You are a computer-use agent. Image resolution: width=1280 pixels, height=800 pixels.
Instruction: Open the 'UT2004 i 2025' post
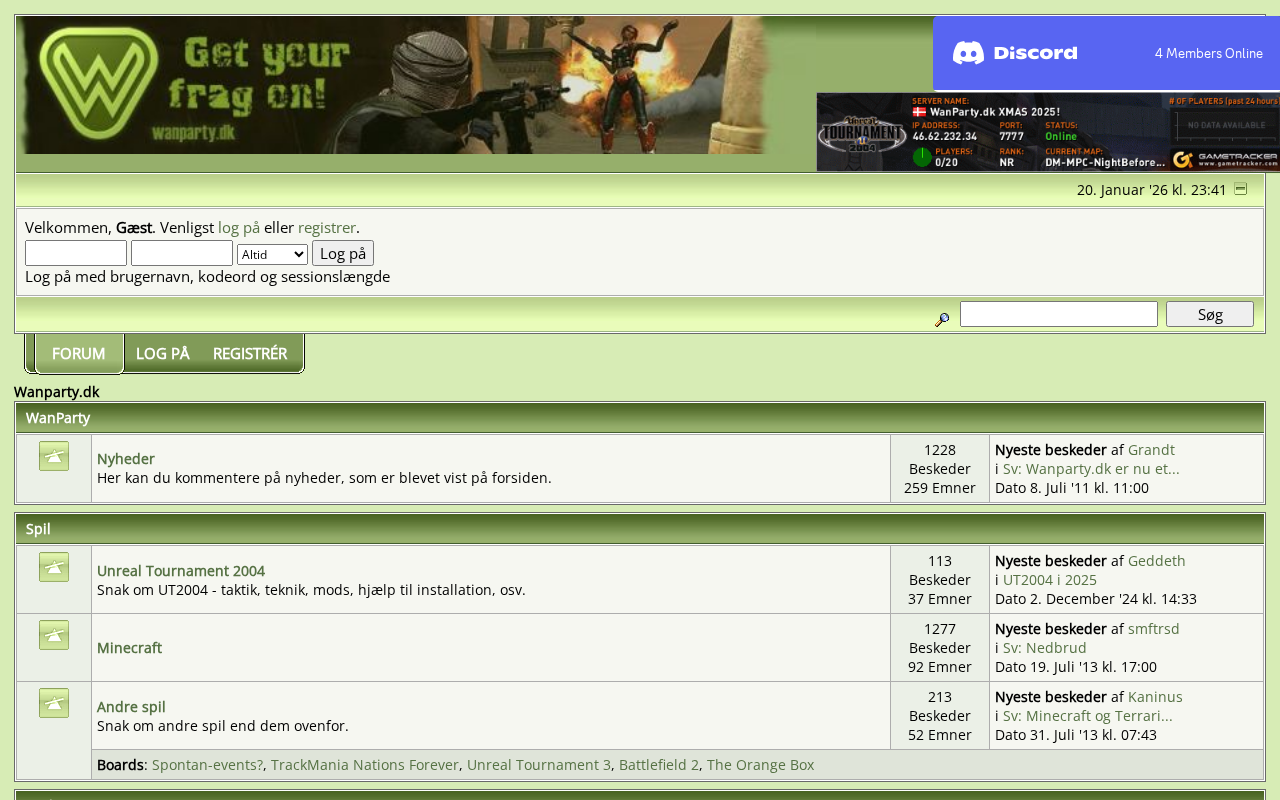pos(1050,580)
